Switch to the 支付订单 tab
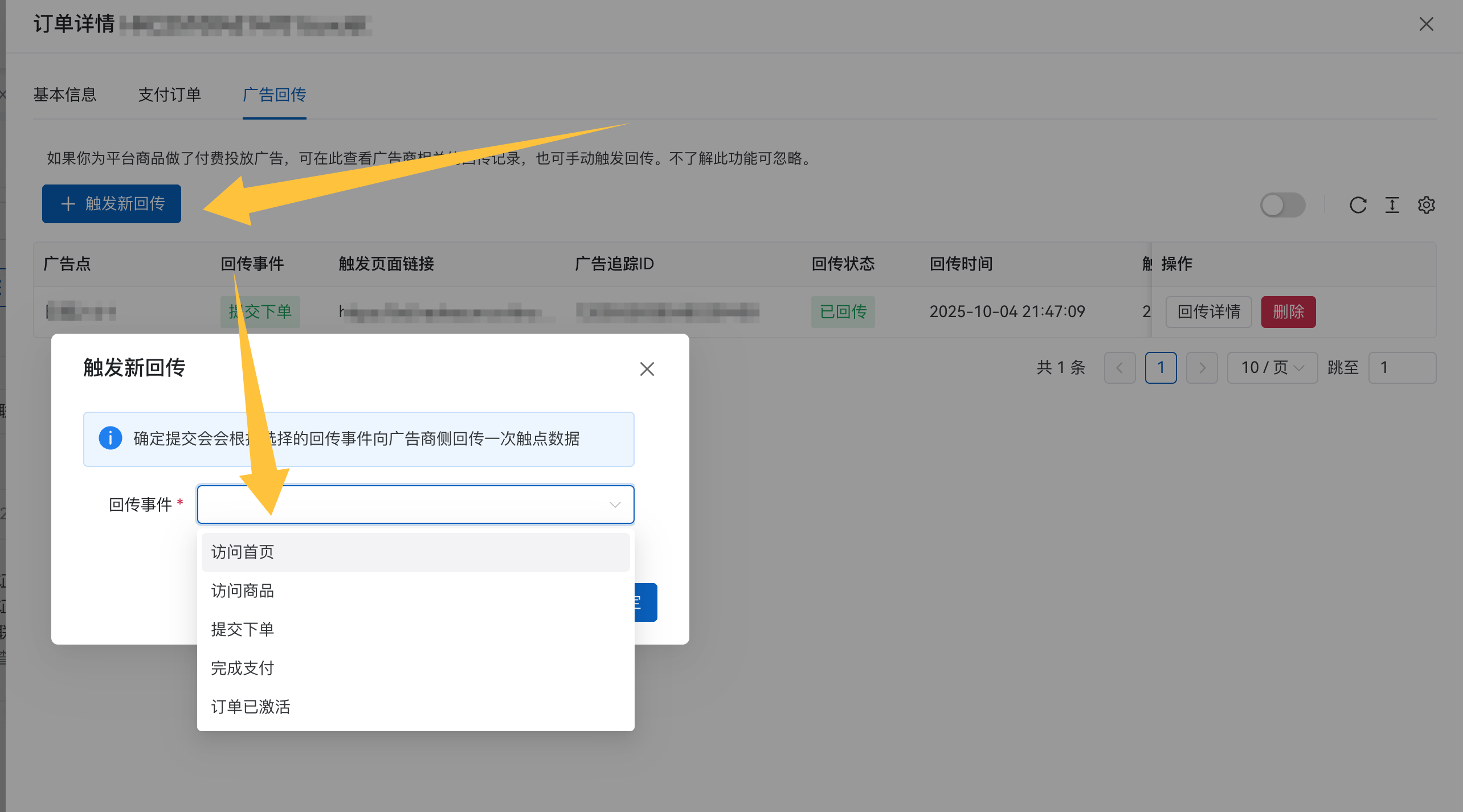Screen dimensions: 1463x812 pos(169,95)
